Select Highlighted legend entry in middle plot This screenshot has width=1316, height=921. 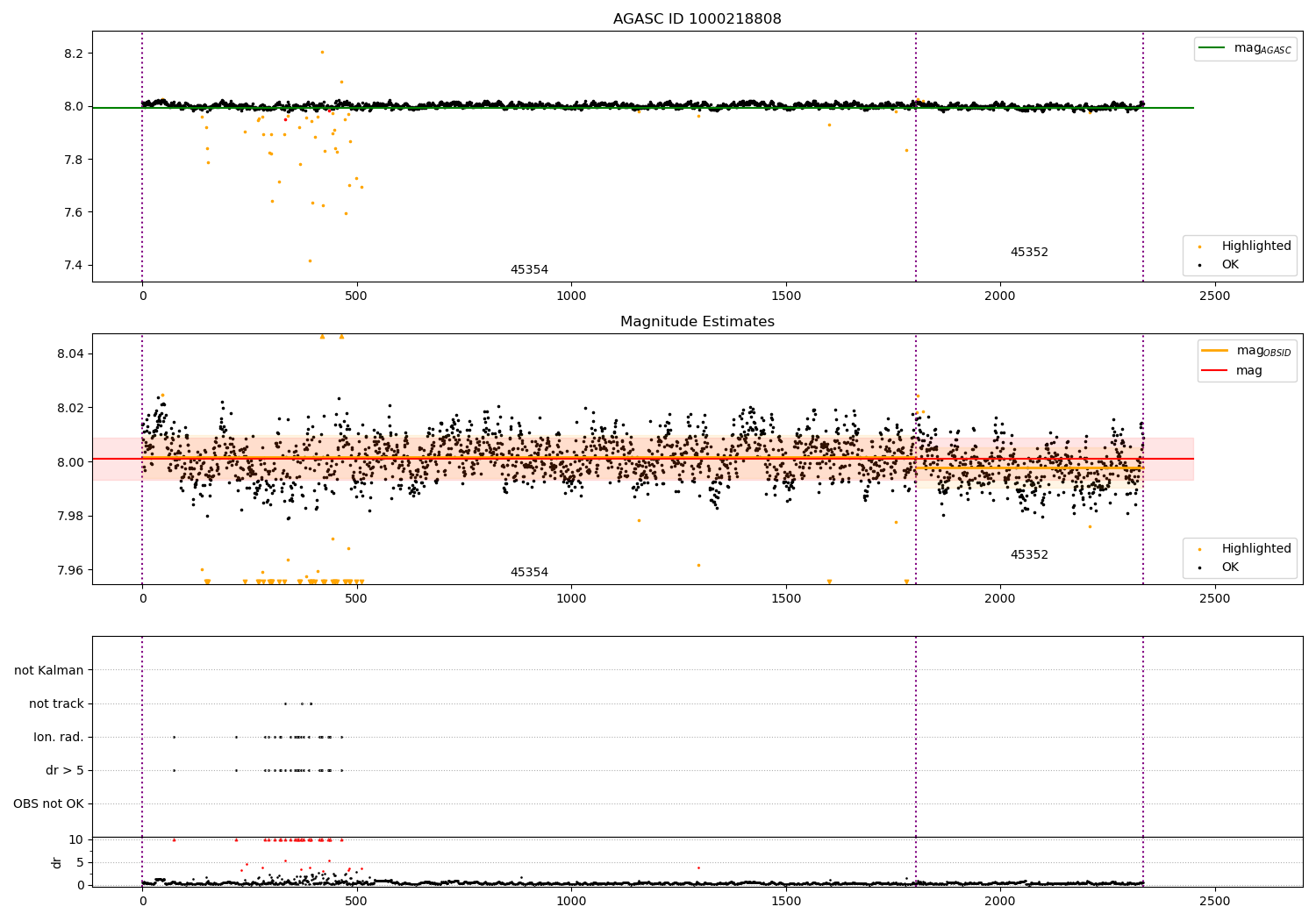(x=1246, y=549)
